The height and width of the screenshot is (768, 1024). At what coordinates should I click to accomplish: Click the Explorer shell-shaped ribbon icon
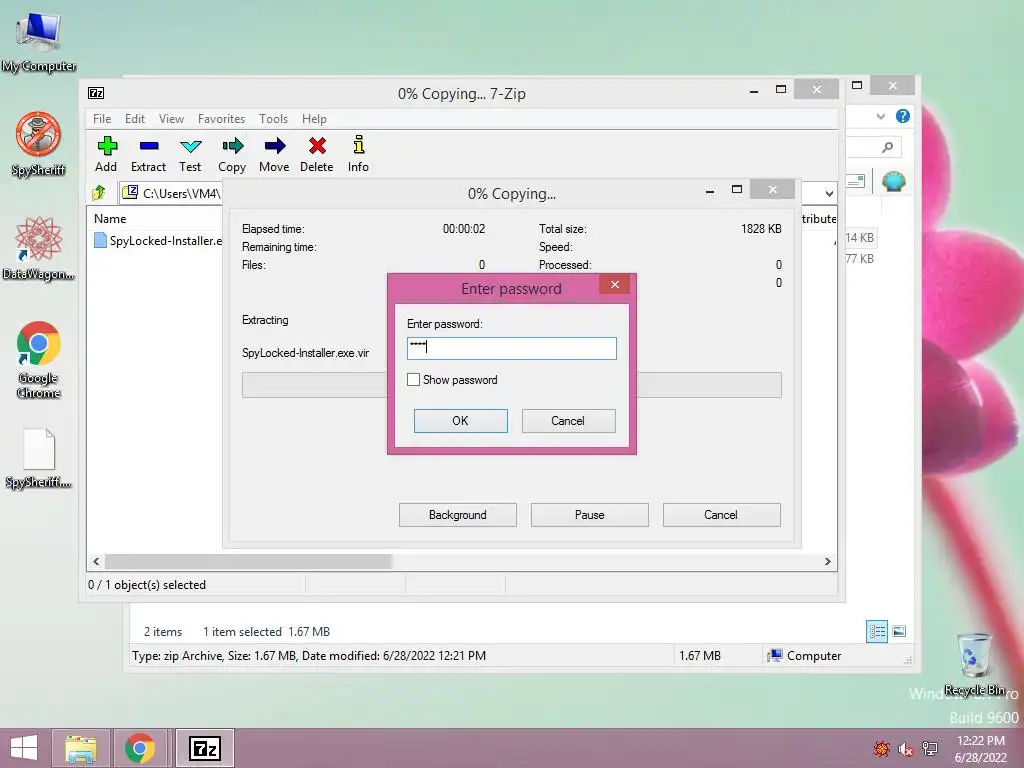pyautogui.click(x=893, y=181)
